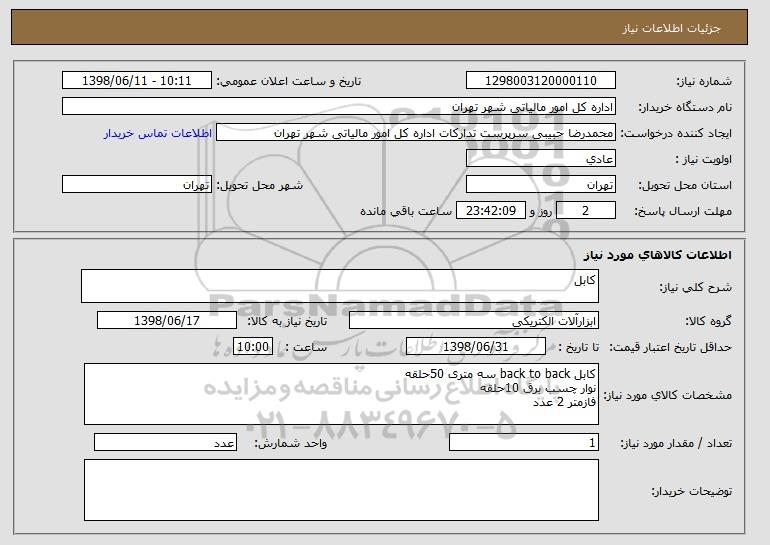Image resolution: width=770 pixels, height=545 pixels.
Task: Click the request creator field محمدرضا حبیبی
Action: 416,133
